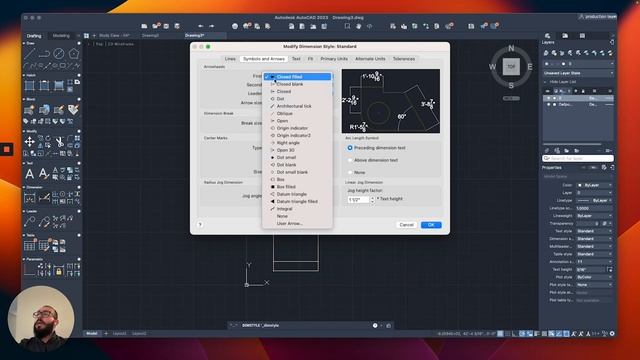Click the Cancel button

point(407,225)
